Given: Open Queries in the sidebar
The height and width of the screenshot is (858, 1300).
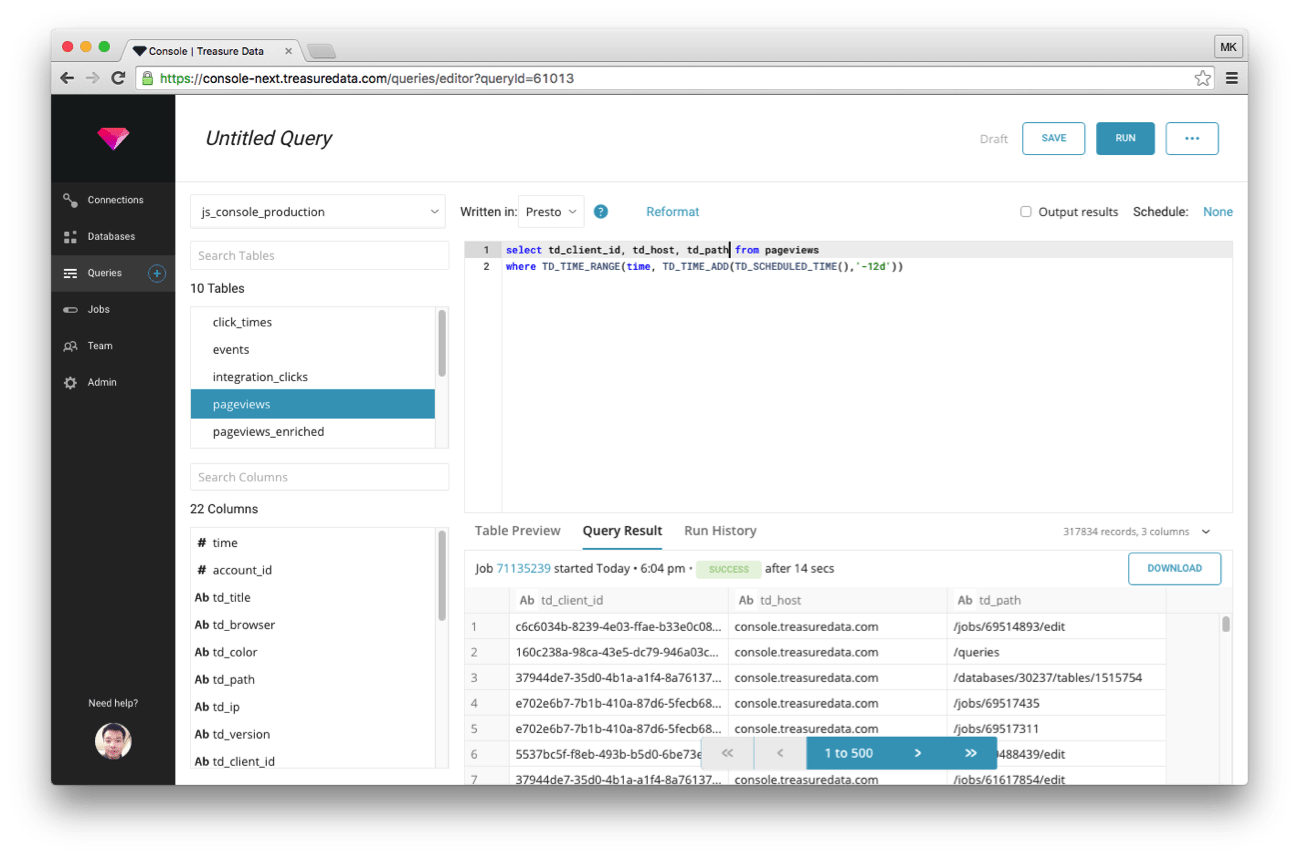Looking at the screenshot, I should [104, 273].
